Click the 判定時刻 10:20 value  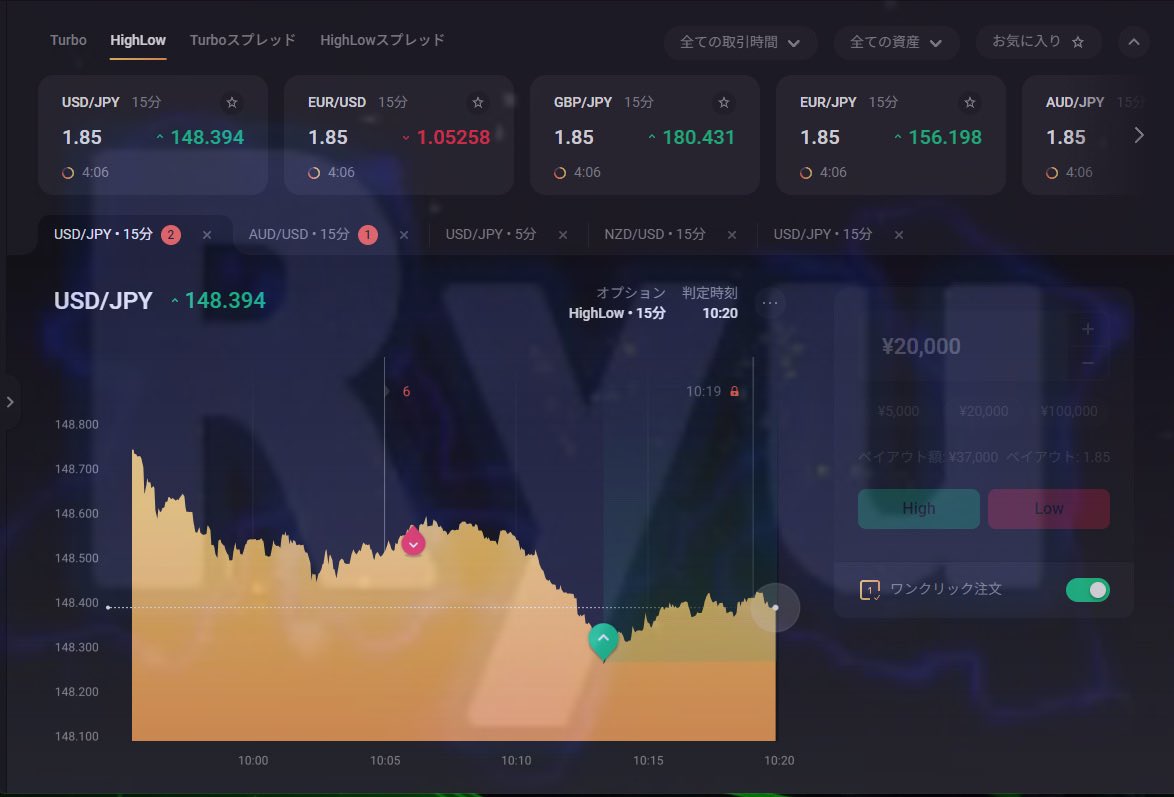[x=720, y=313]
